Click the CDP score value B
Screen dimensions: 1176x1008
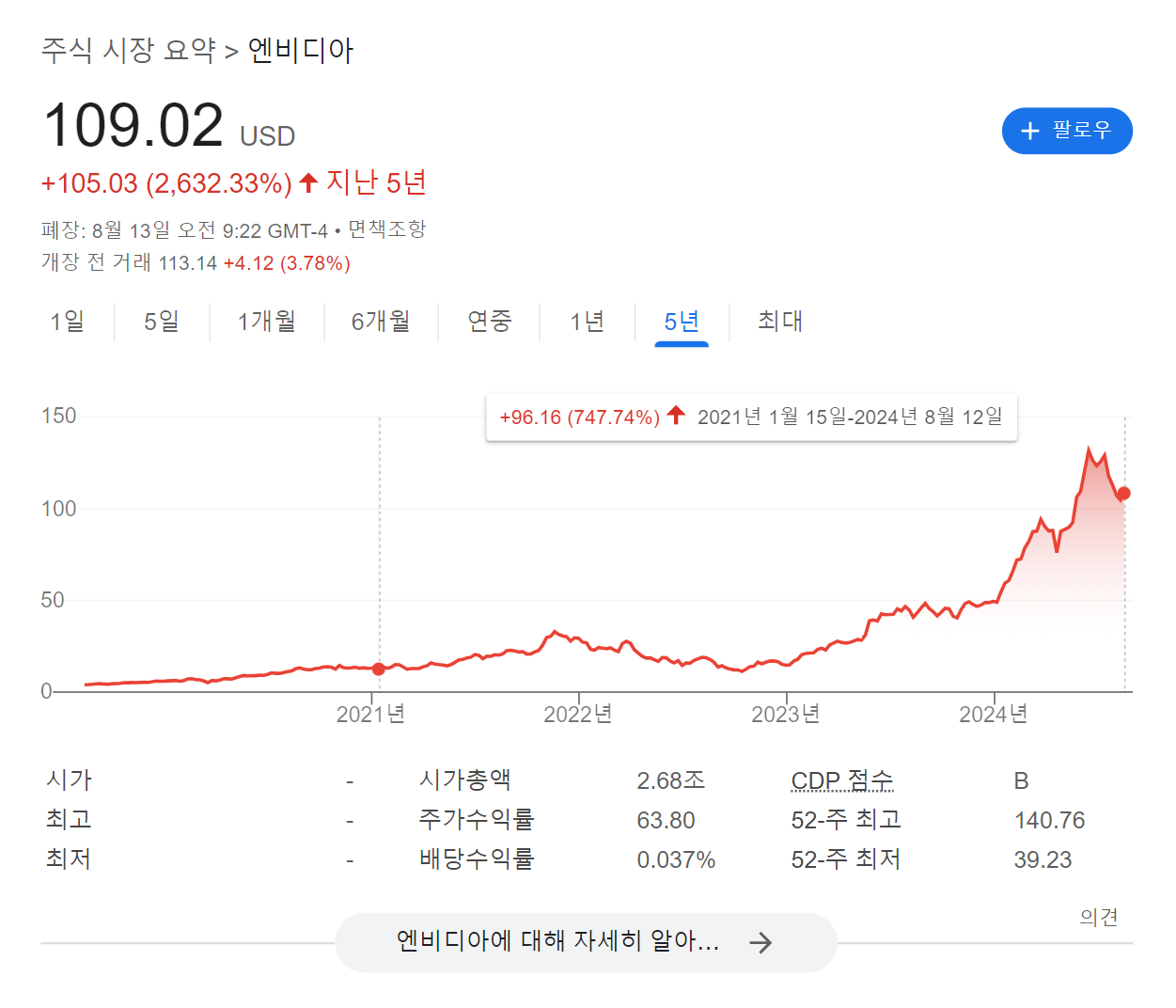(x=1022, y=781)
